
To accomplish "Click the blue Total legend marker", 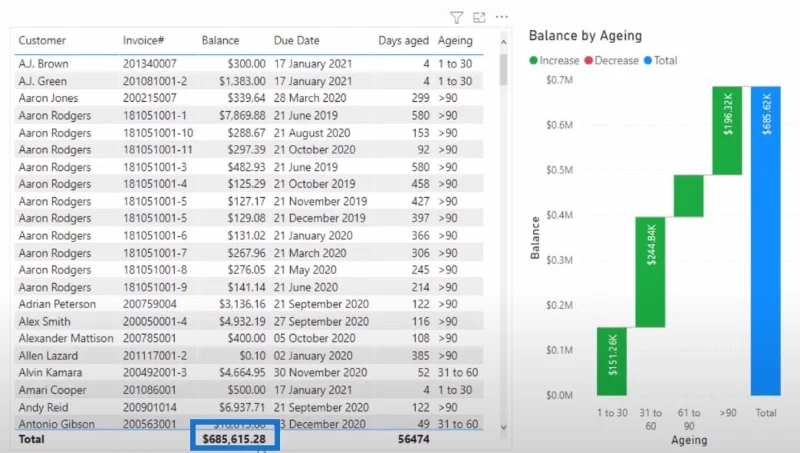I will pos(648,60).
